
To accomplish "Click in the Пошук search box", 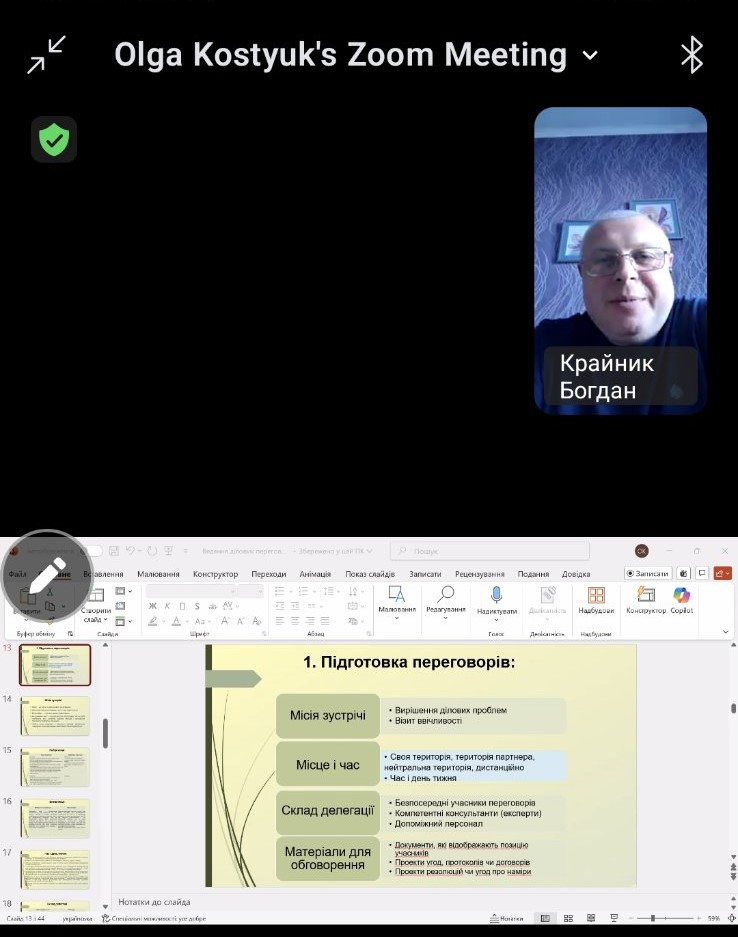I will coord(489,551).
